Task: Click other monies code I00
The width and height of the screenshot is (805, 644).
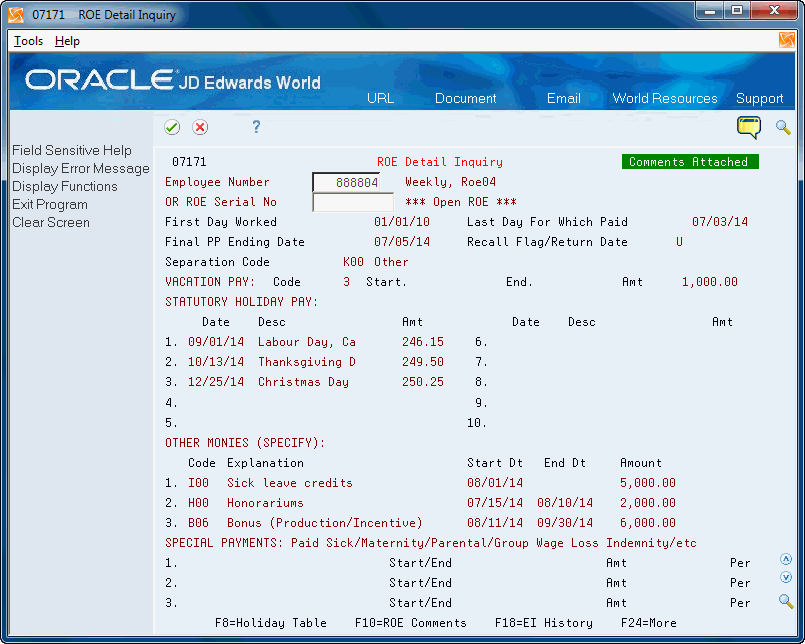Action: pyautogui.click(x=198, y=483)
